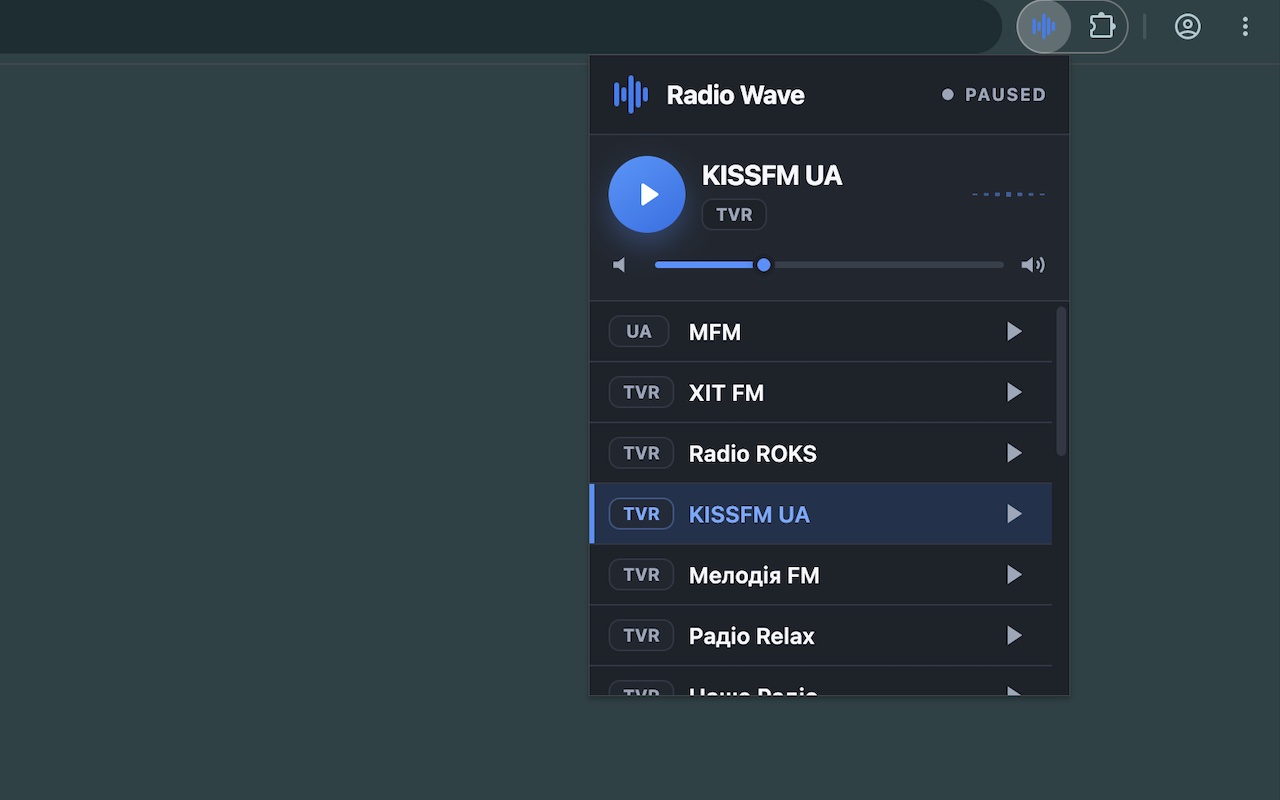Screen dimensions: 1280x800
Task: Select the XIT FM station name
Action: [x=726, y=393]
